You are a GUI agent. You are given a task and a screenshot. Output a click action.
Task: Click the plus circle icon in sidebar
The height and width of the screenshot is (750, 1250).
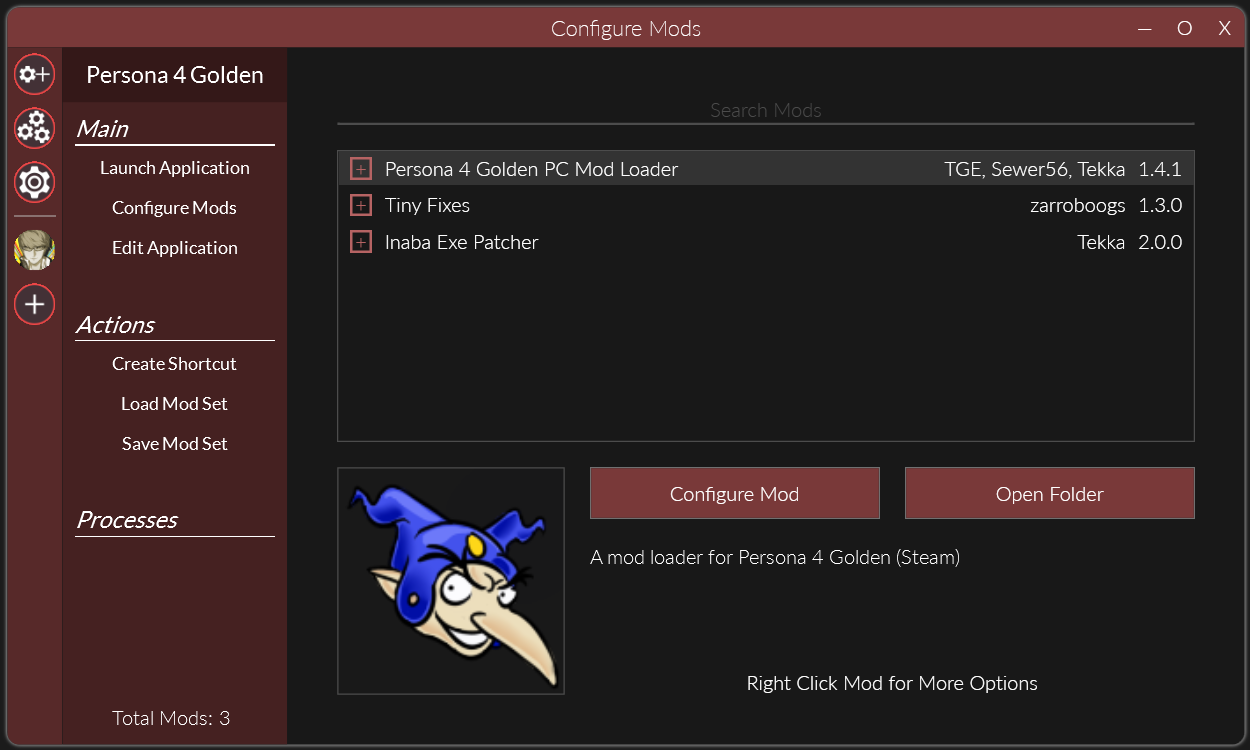[34, 304]
